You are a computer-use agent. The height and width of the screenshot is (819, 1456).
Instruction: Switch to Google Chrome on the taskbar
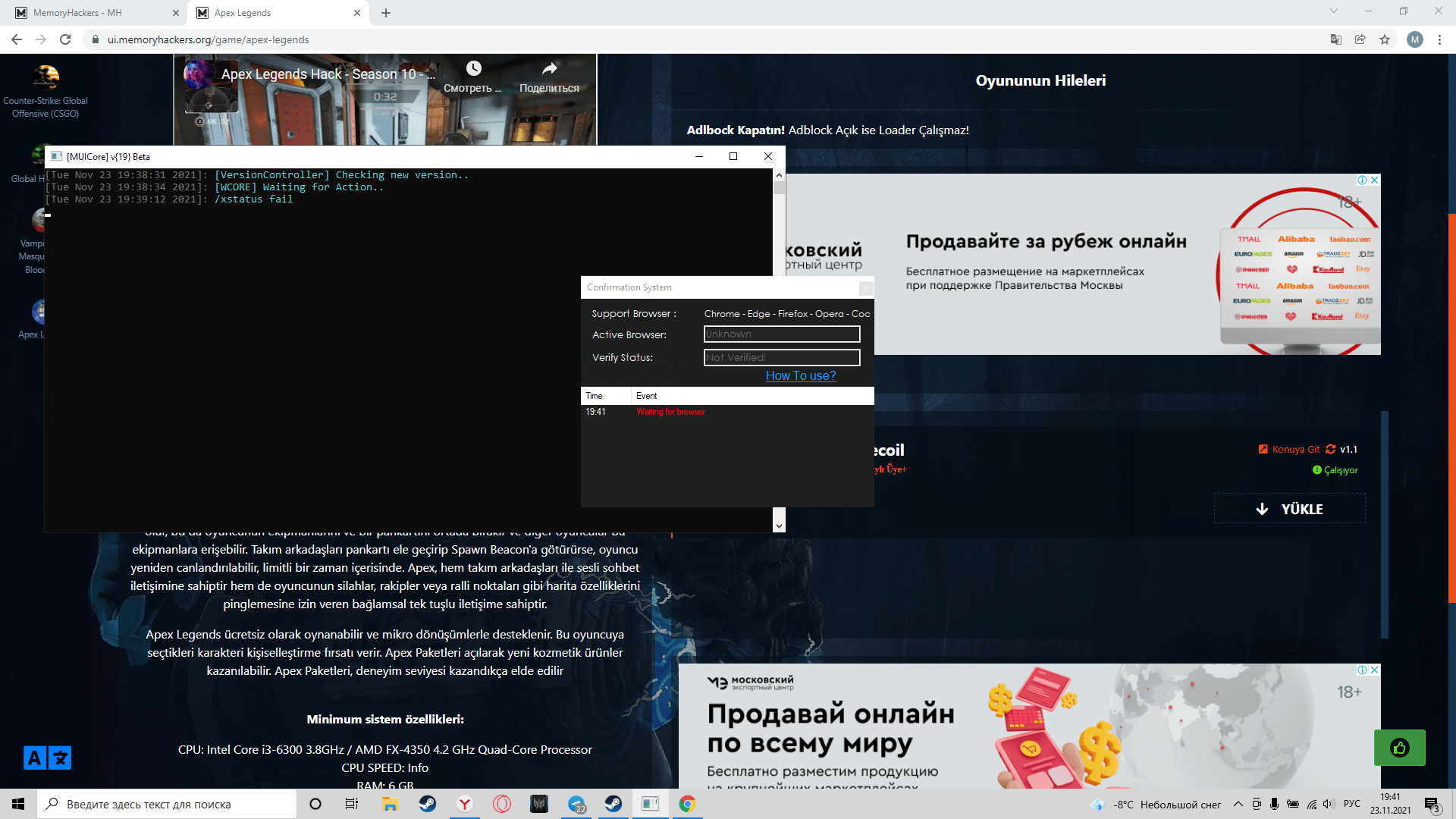point(687,804)
